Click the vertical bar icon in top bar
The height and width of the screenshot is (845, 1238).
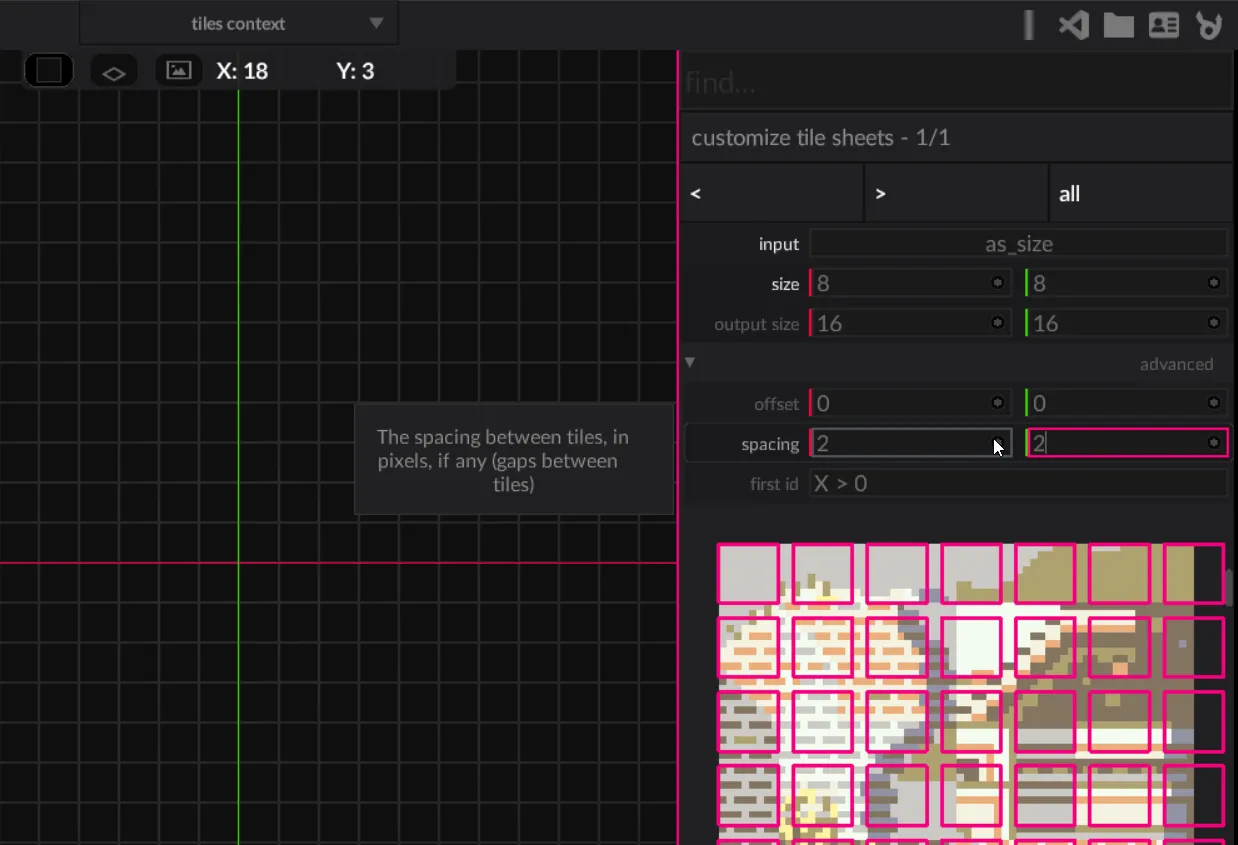point(1028,25)
